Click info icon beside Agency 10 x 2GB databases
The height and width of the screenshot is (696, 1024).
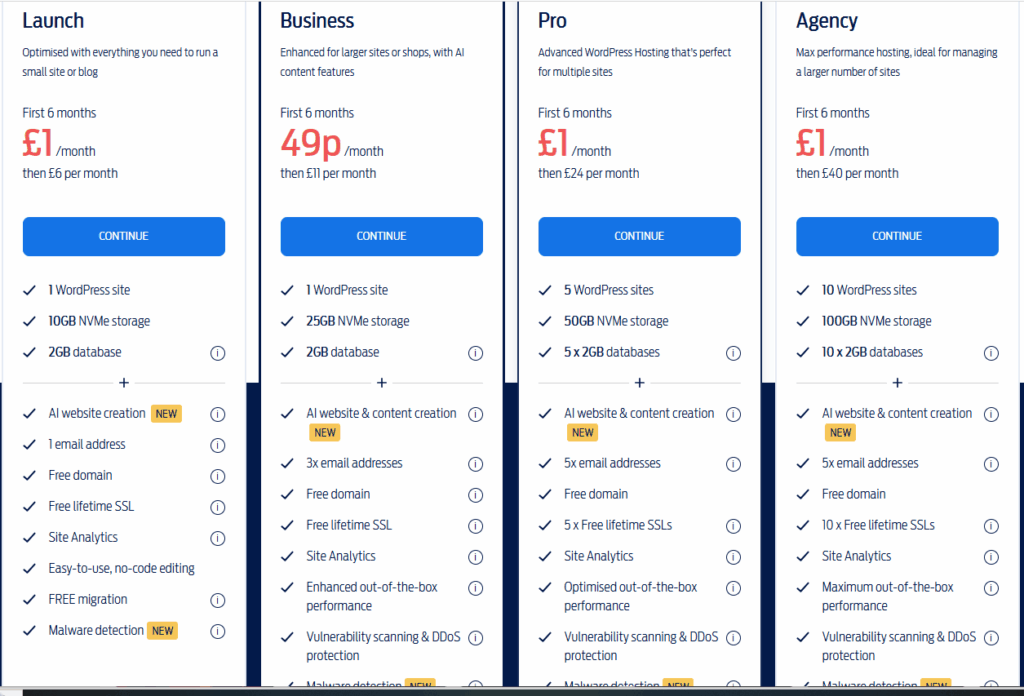(x=991, y=353)
